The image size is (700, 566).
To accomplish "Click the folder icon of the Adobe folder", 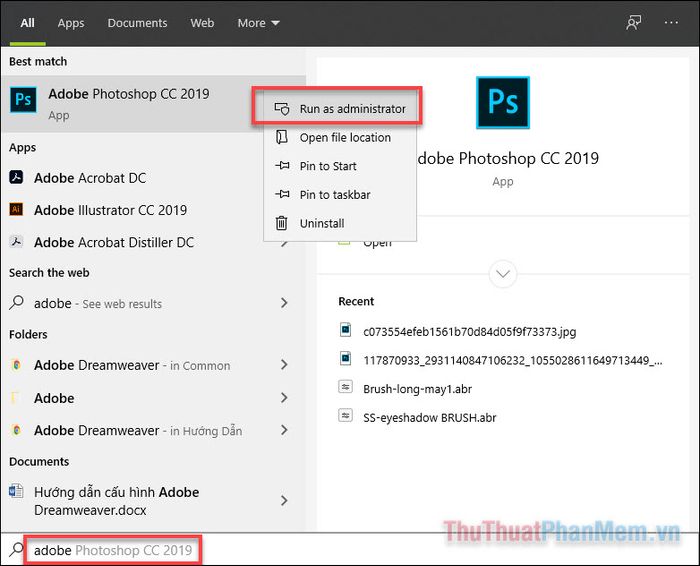I will (x=15, y=397).
